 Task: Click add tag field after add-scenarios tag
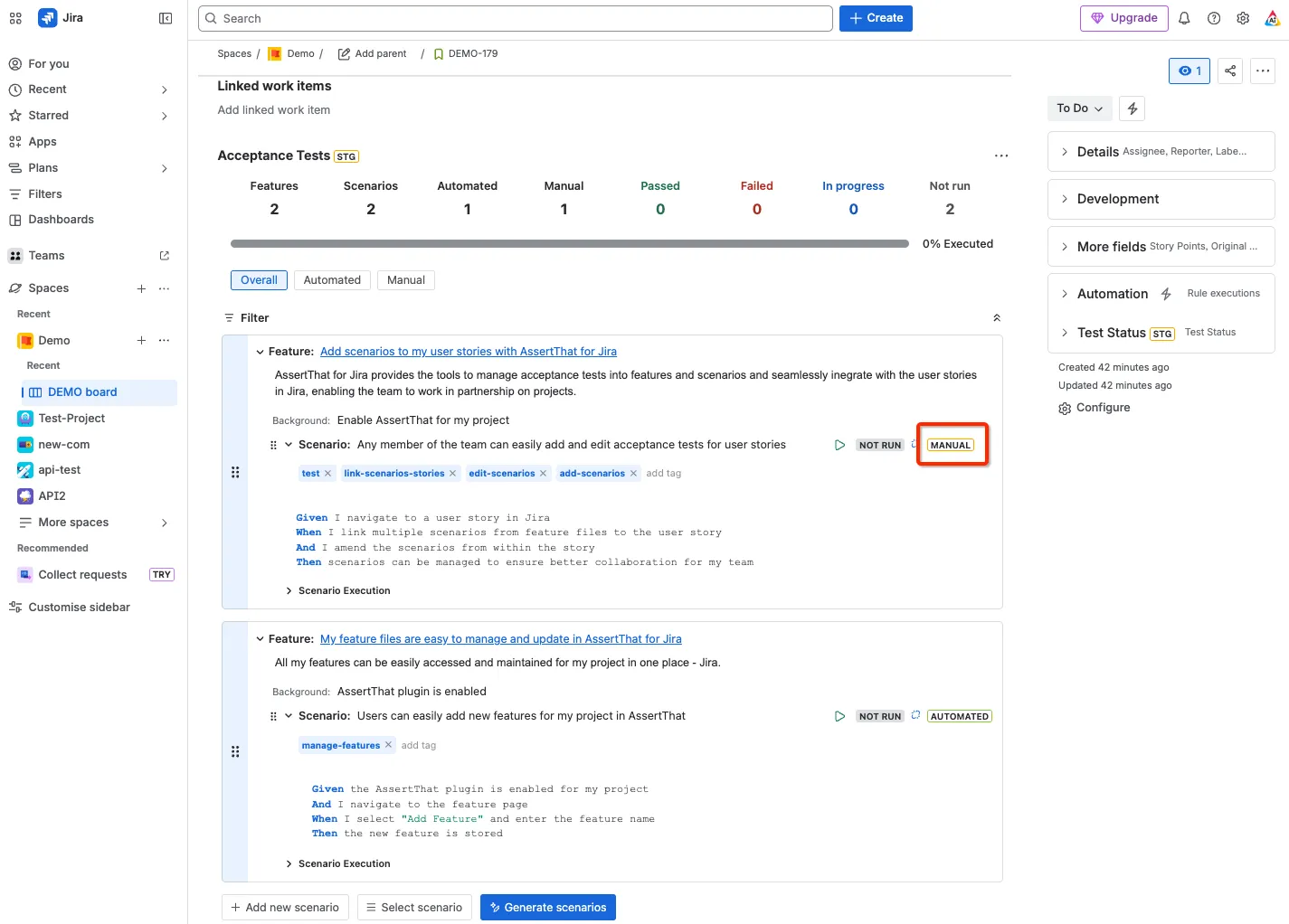pyautogui.click(x=664, y=474)
